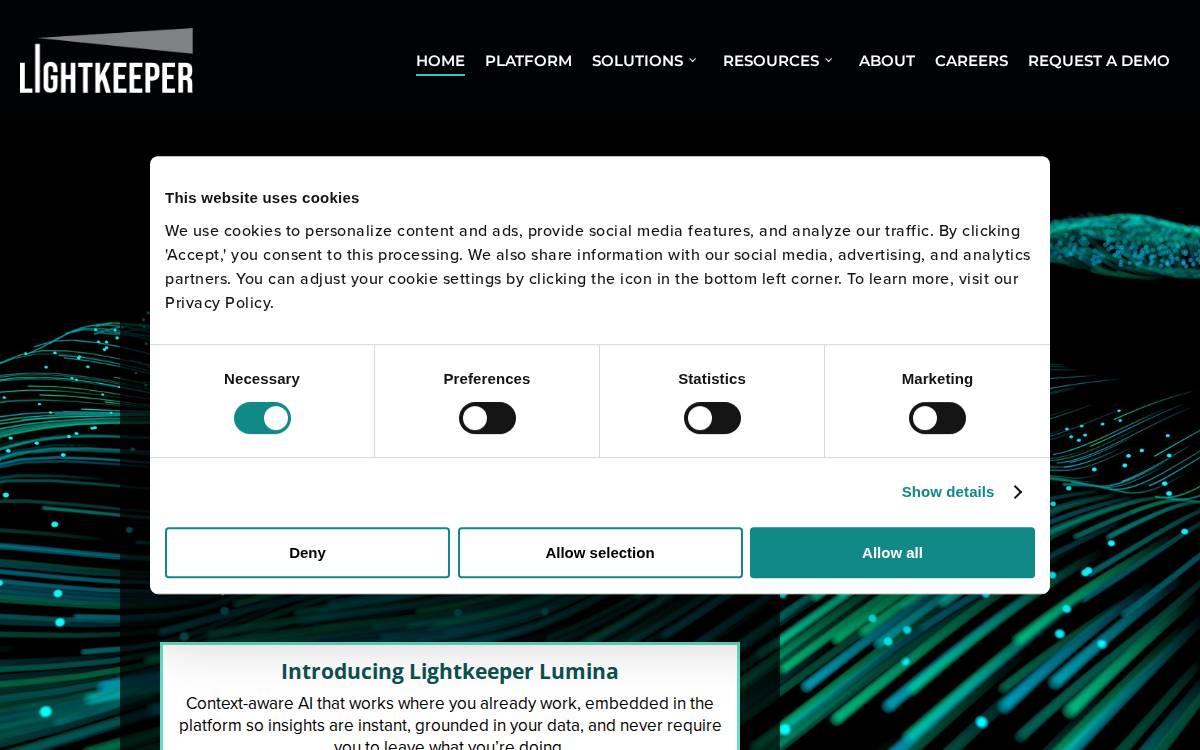Image resolution: width=1200 pixels, height=750 pixels.
Task: Toggle the Necessary cookies switch
Action: click(x=262, y=418)
